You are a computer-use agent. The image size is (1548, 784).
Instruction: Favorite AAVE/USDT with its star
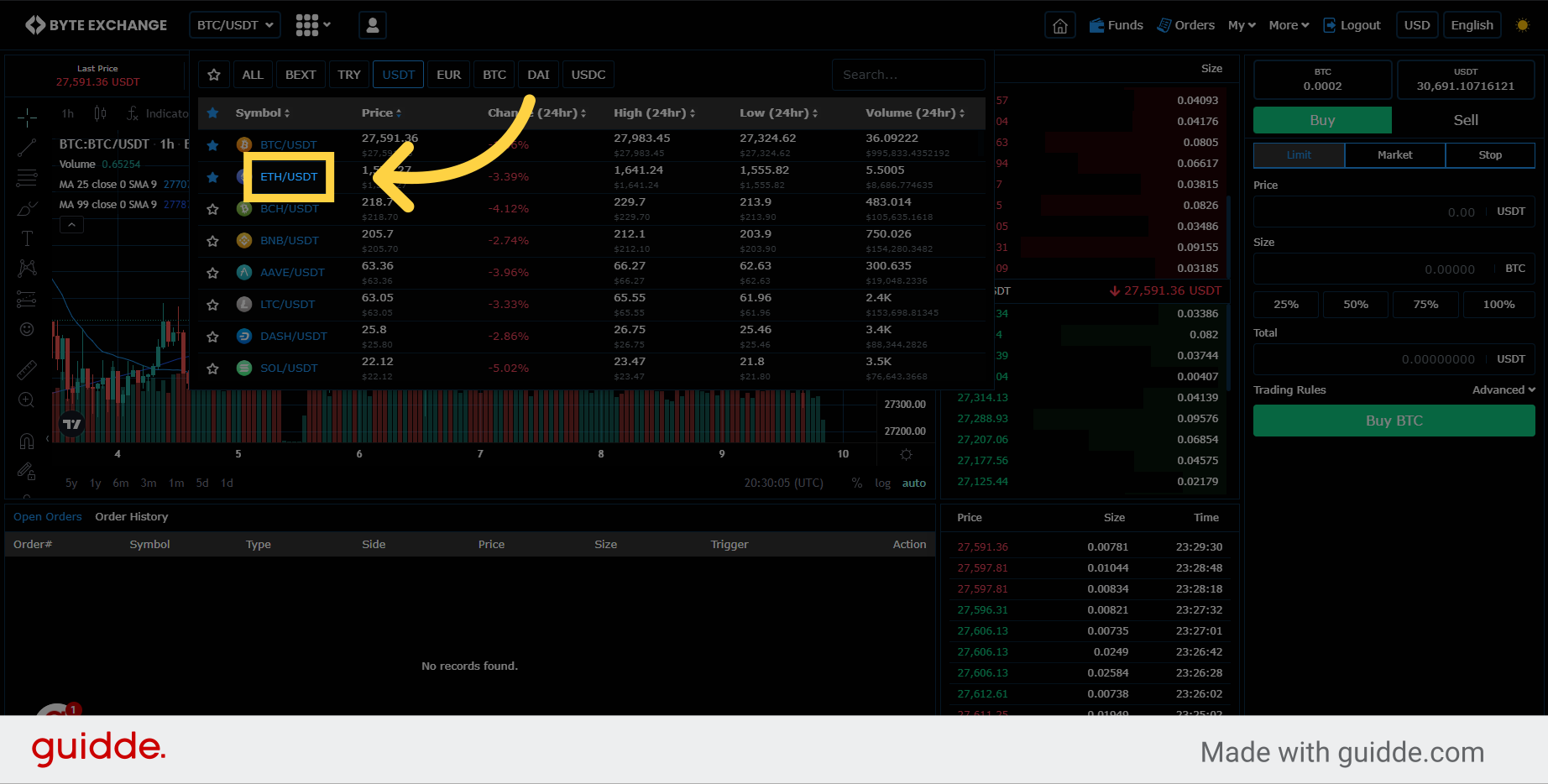click(213, 273)
